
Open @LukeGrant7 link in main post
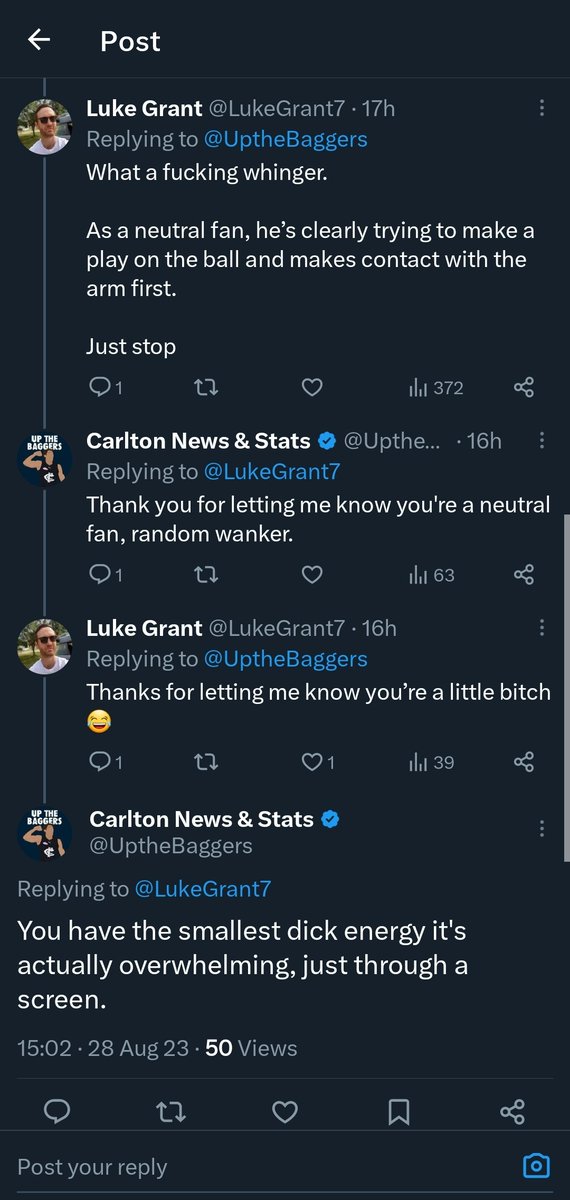coord(203,889)
